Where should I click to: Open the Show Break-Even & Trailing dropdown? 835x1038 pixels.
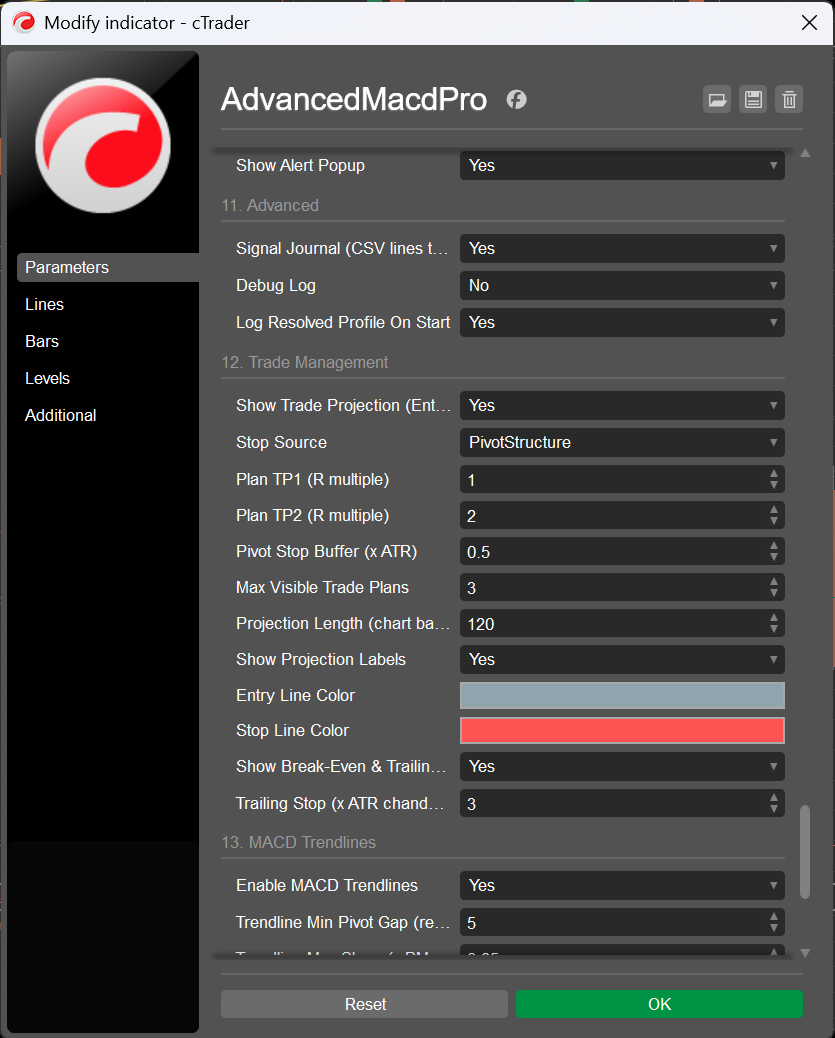coord(622,767)
